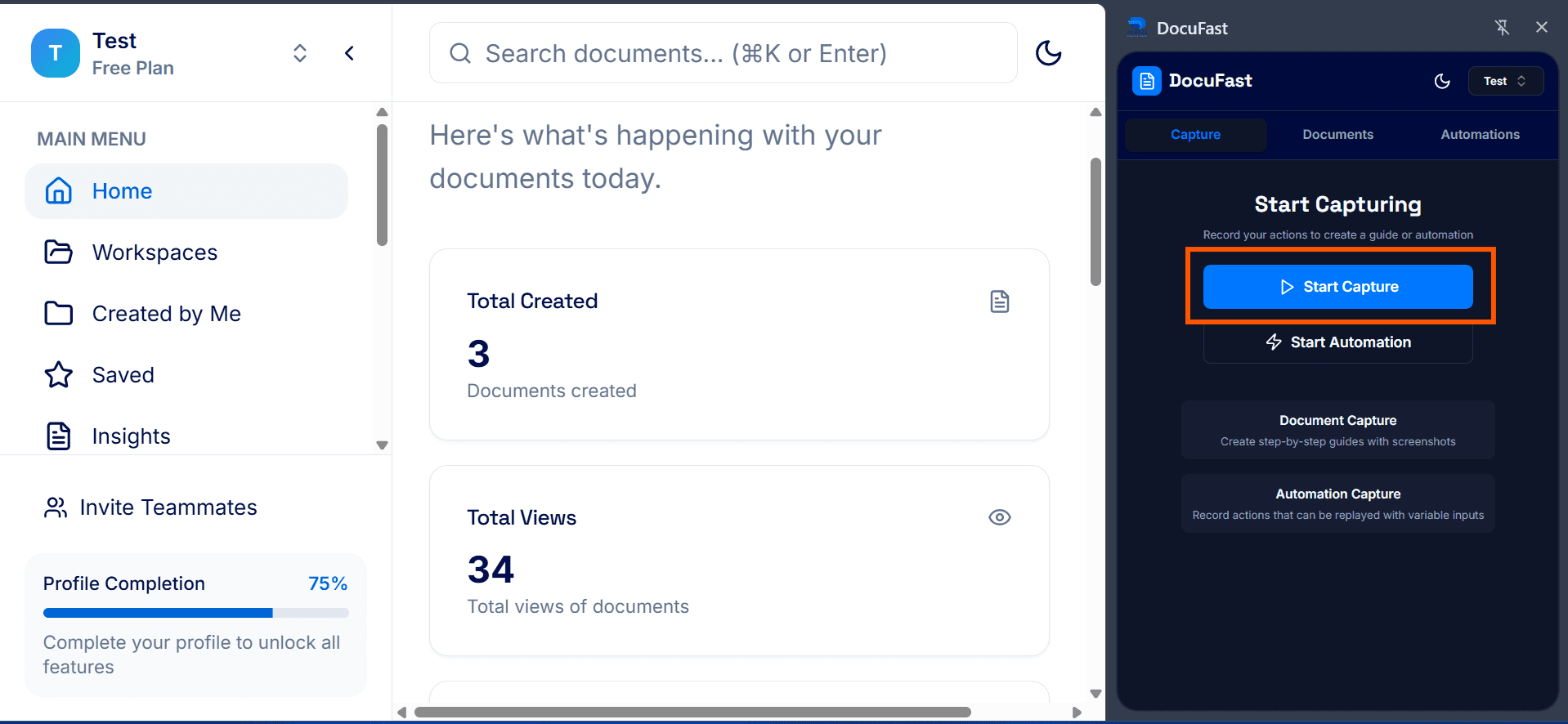The height and width of the screenshot is (724, 1568).
Task: Open Workspaces from the sidebar
Action: click(186, 253)
